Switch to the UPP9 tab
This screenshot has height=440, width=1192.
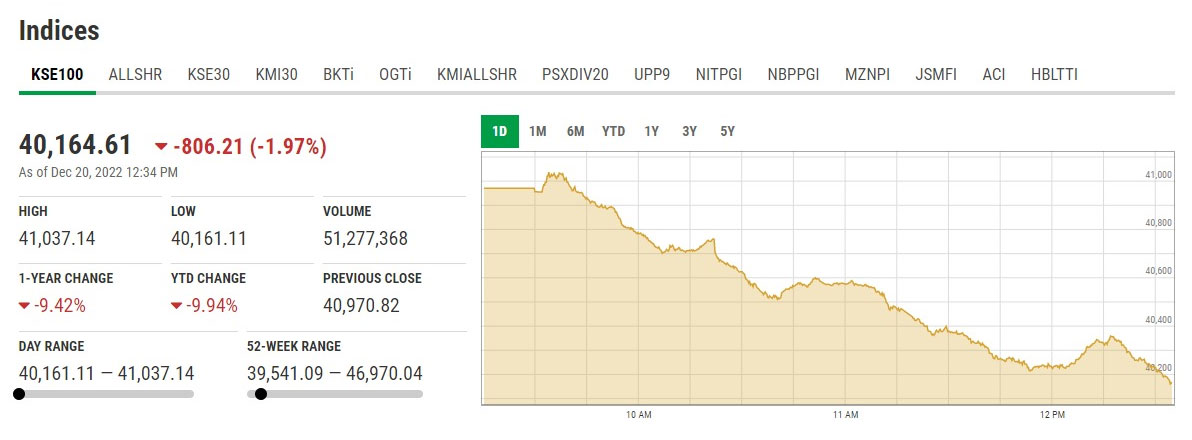tap(652, 75)
